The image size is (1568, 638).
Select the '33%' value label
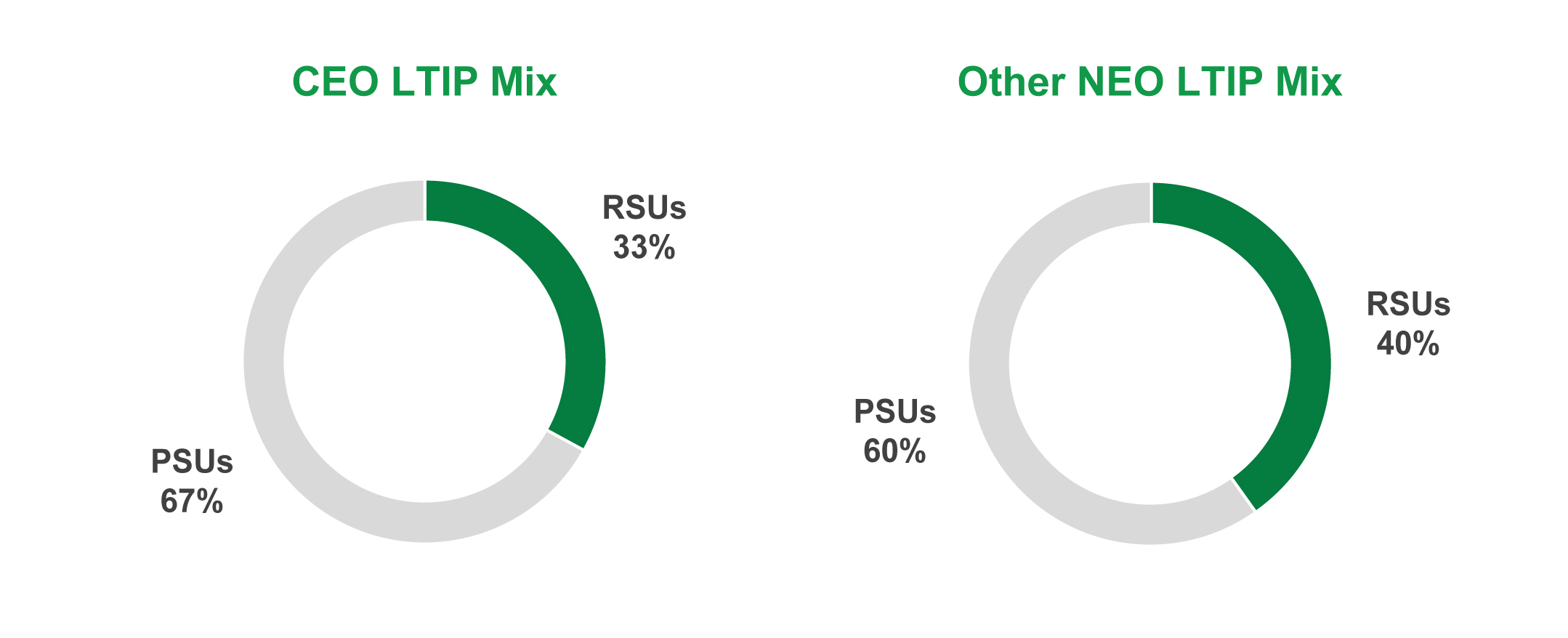pos(644,247)
